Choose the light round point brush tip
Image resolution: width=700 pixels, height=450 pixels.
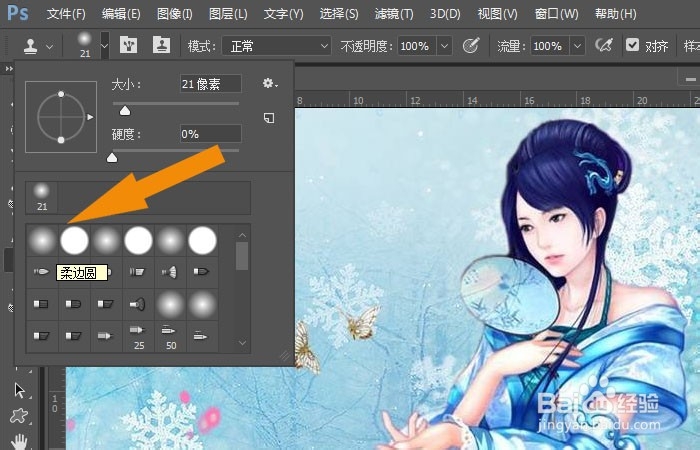(x=41, y=271)
